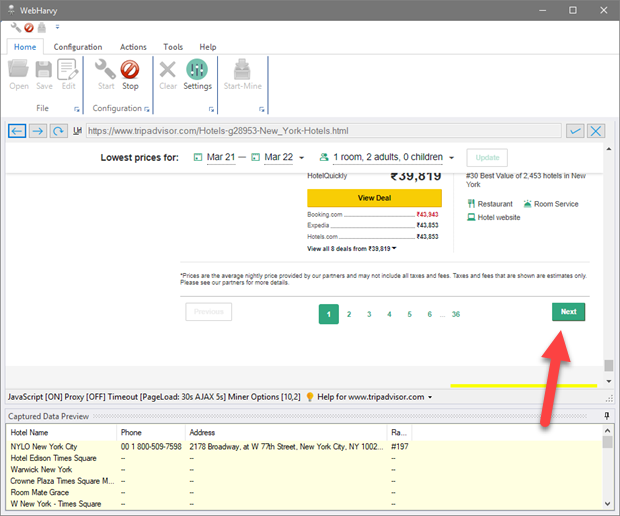Image resolution: width=620 pixels, height=516 pixels.
Task: Click the Hotel website link
Action: (x=498, y=217)
